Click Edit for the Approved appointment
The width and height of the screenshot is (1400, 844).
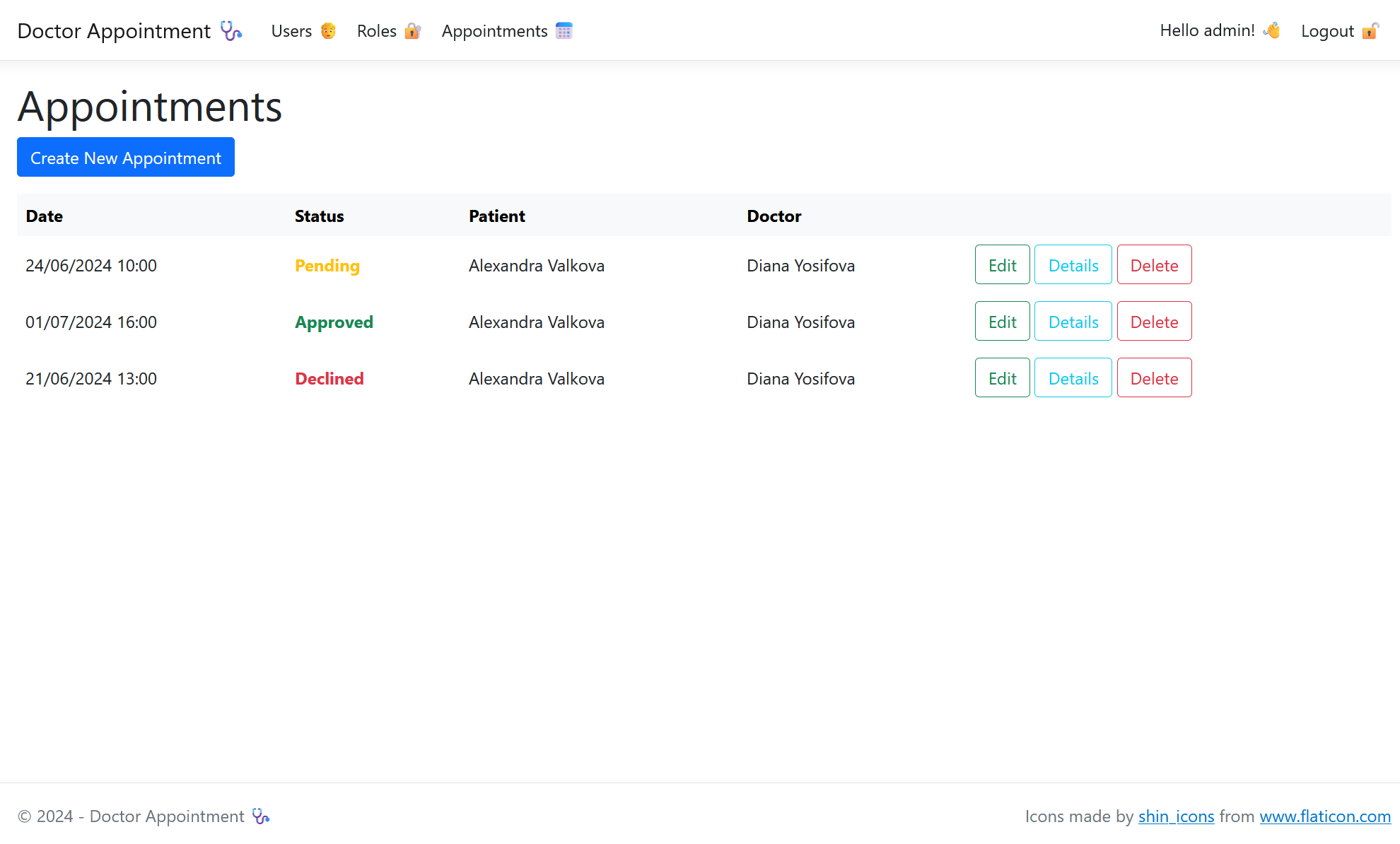1002,322
